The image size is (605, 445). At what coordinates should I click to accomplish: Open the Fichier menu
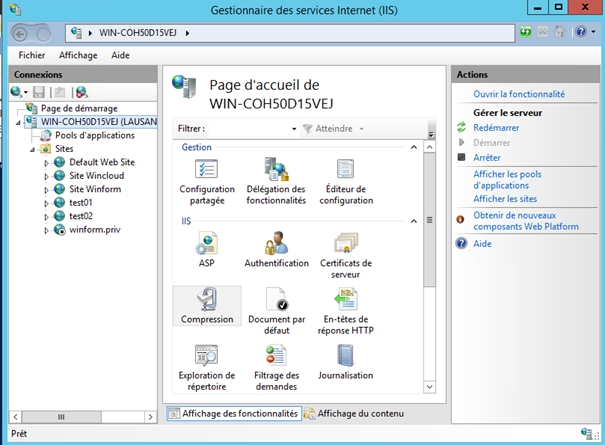(32, 55)
